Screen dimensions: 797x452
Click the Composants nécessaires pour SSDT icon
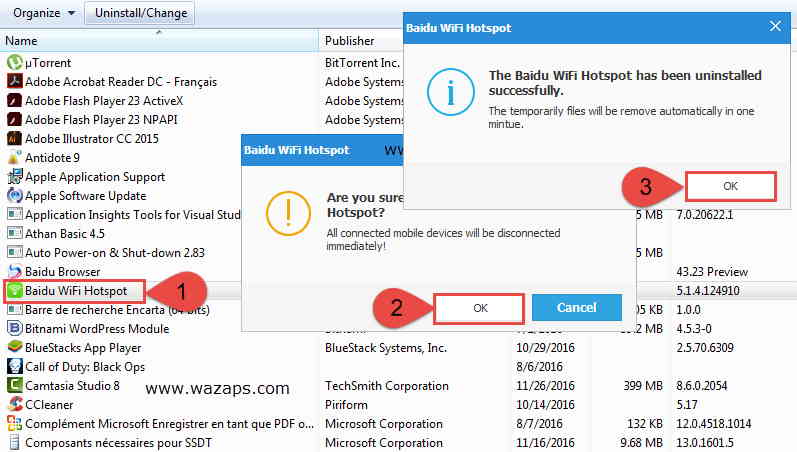coord(15,442)
